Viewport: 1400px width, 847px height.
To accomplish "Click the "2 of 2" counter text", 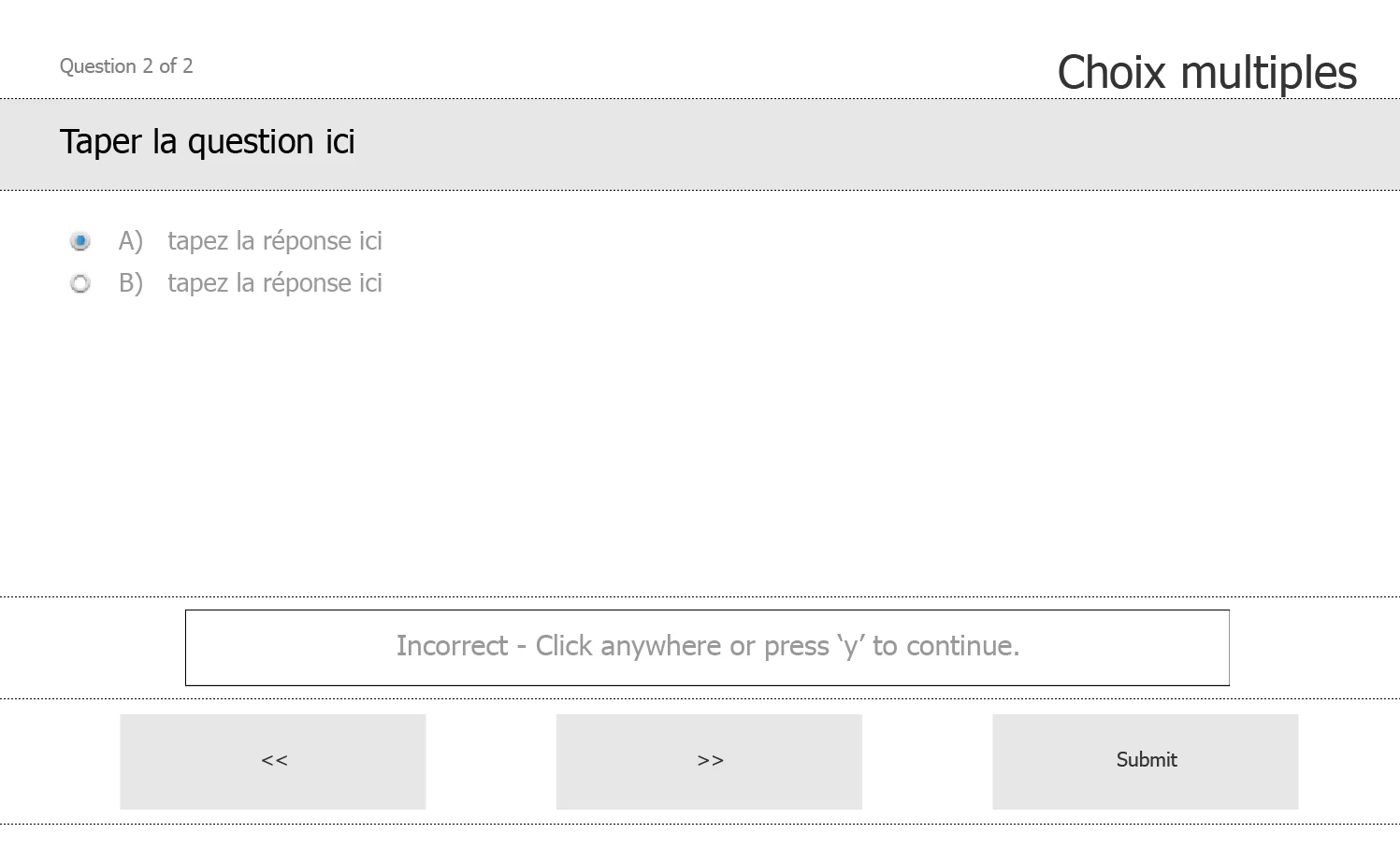I will (168, 66).
